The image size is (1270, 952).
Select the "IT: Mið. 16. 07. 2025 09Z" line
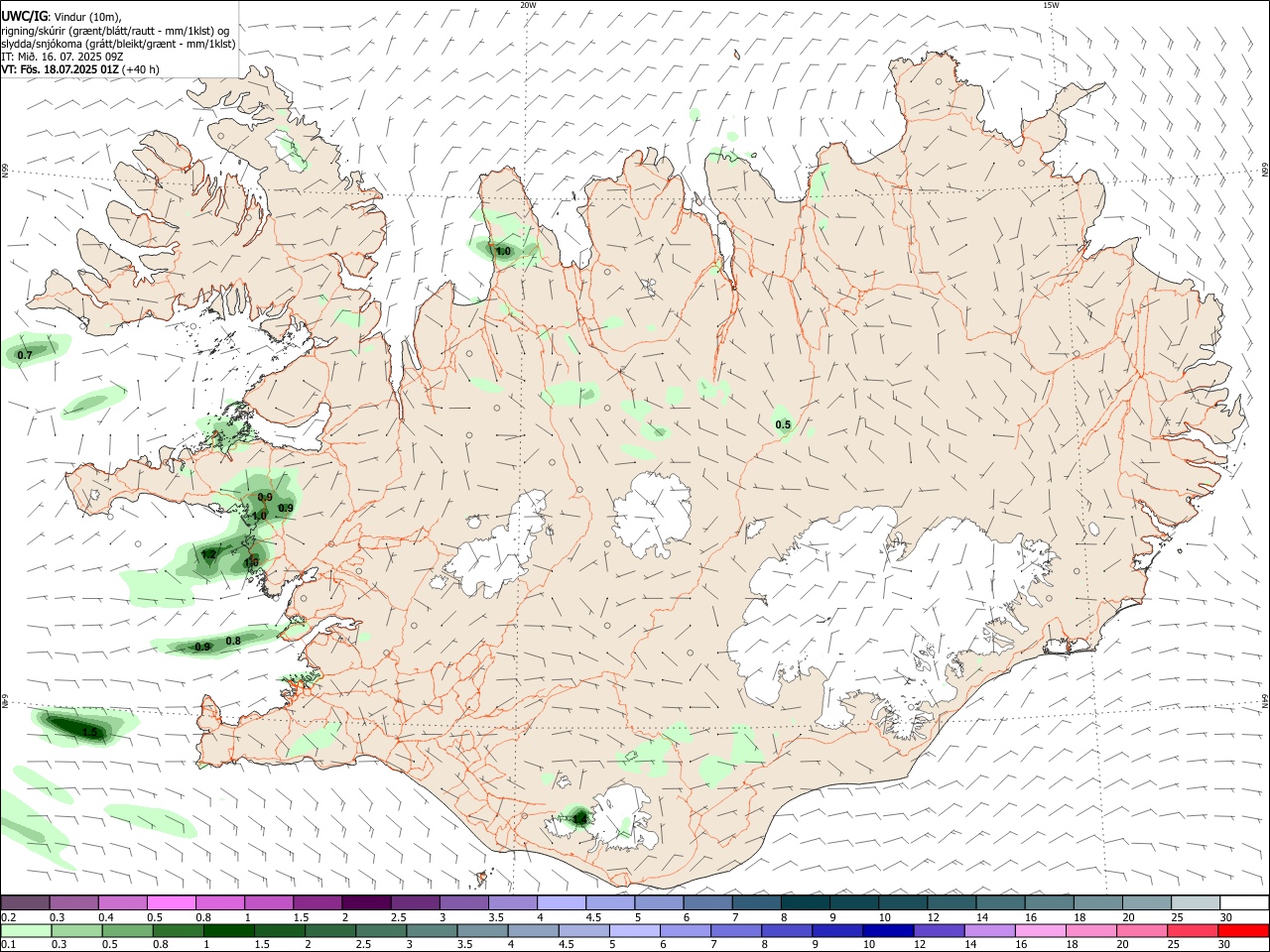click(62, 57)
